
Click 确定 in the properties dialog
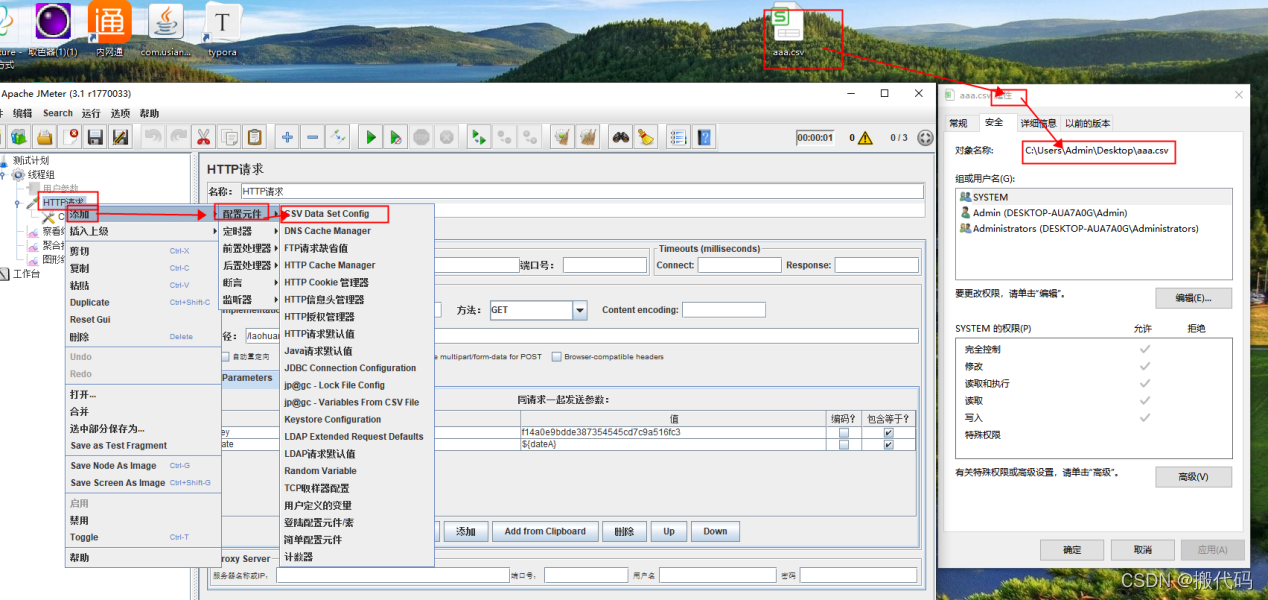tap(1072, 550)
